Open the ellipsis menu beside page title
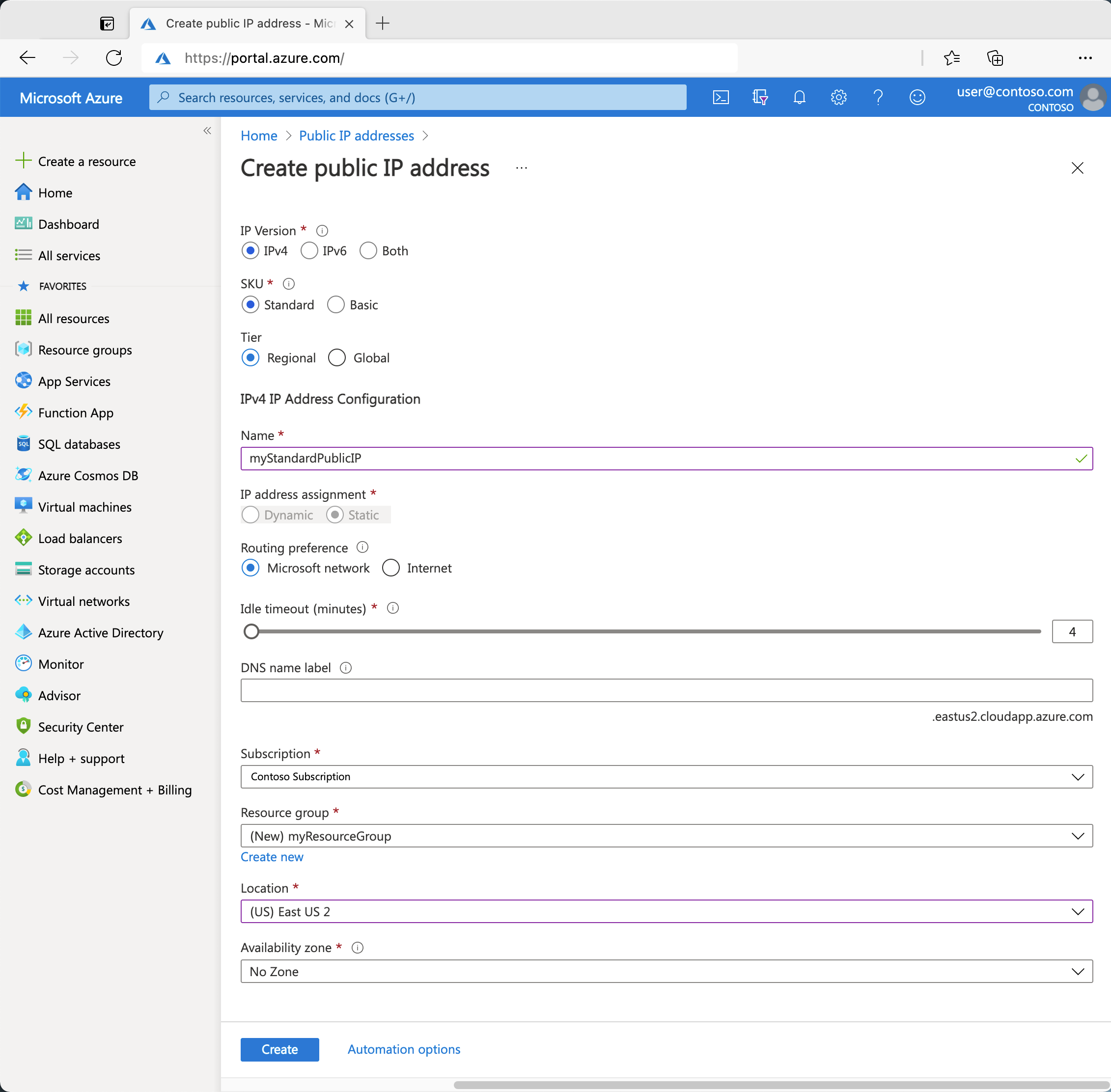The width and height of the screenshot is (1111, 1092). pos(522,168)
